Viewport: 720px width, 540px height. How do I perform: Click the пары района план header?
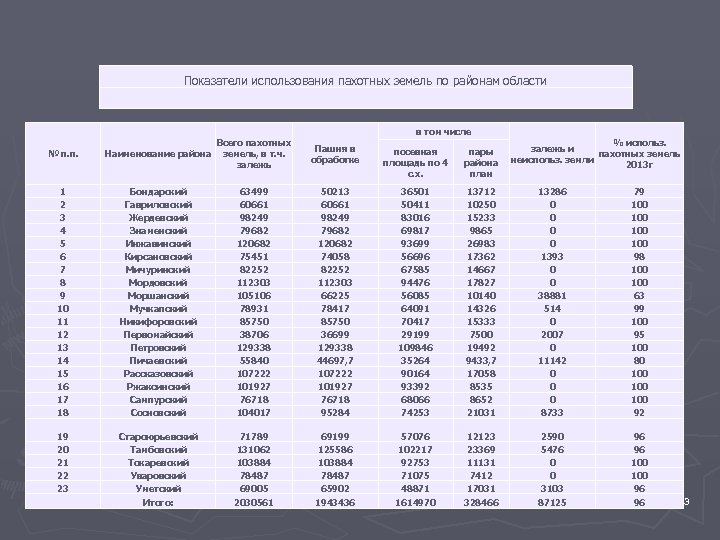[x=481, y=163]
